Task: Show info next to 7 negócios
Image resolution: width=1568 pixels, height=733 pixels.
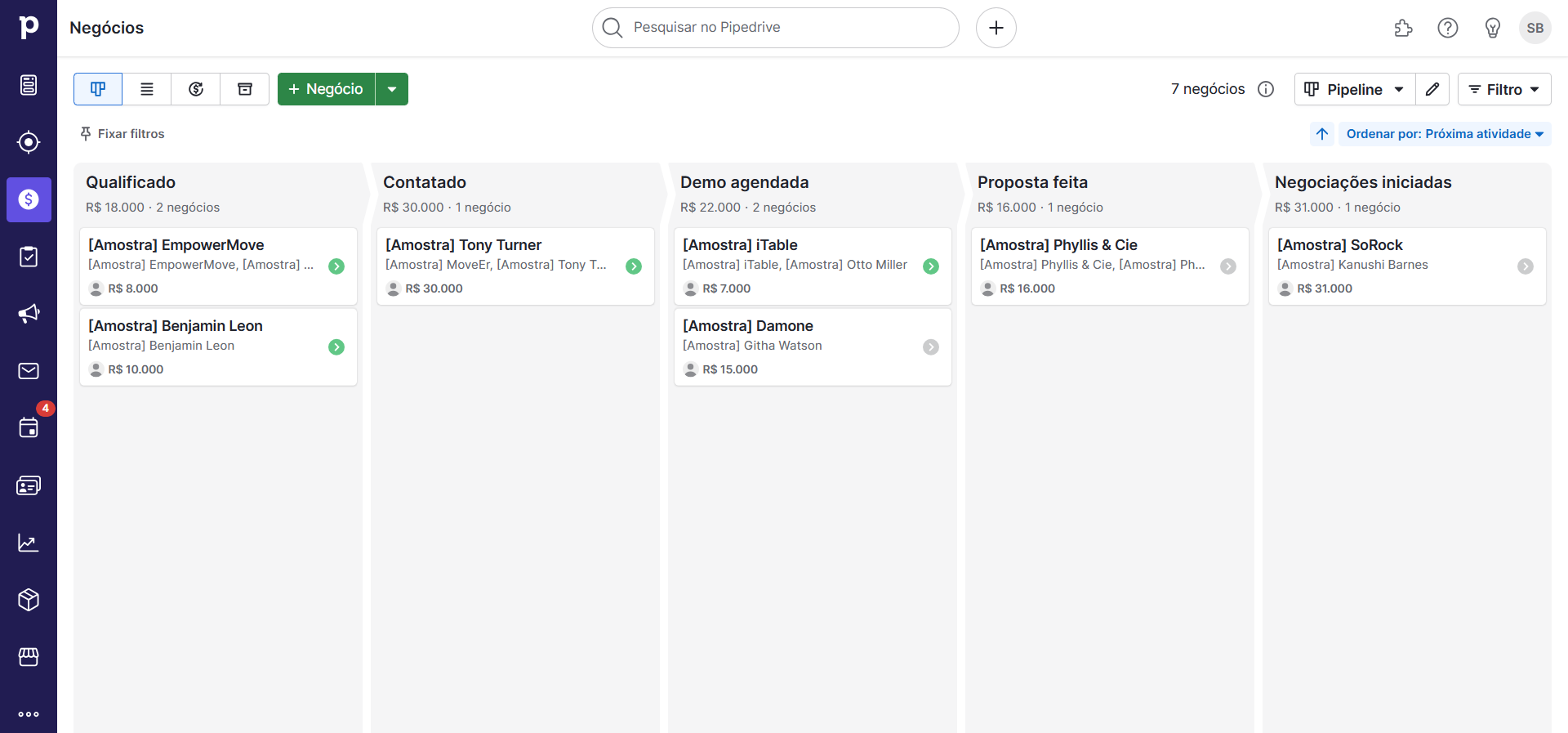Action: (1266, 89)
